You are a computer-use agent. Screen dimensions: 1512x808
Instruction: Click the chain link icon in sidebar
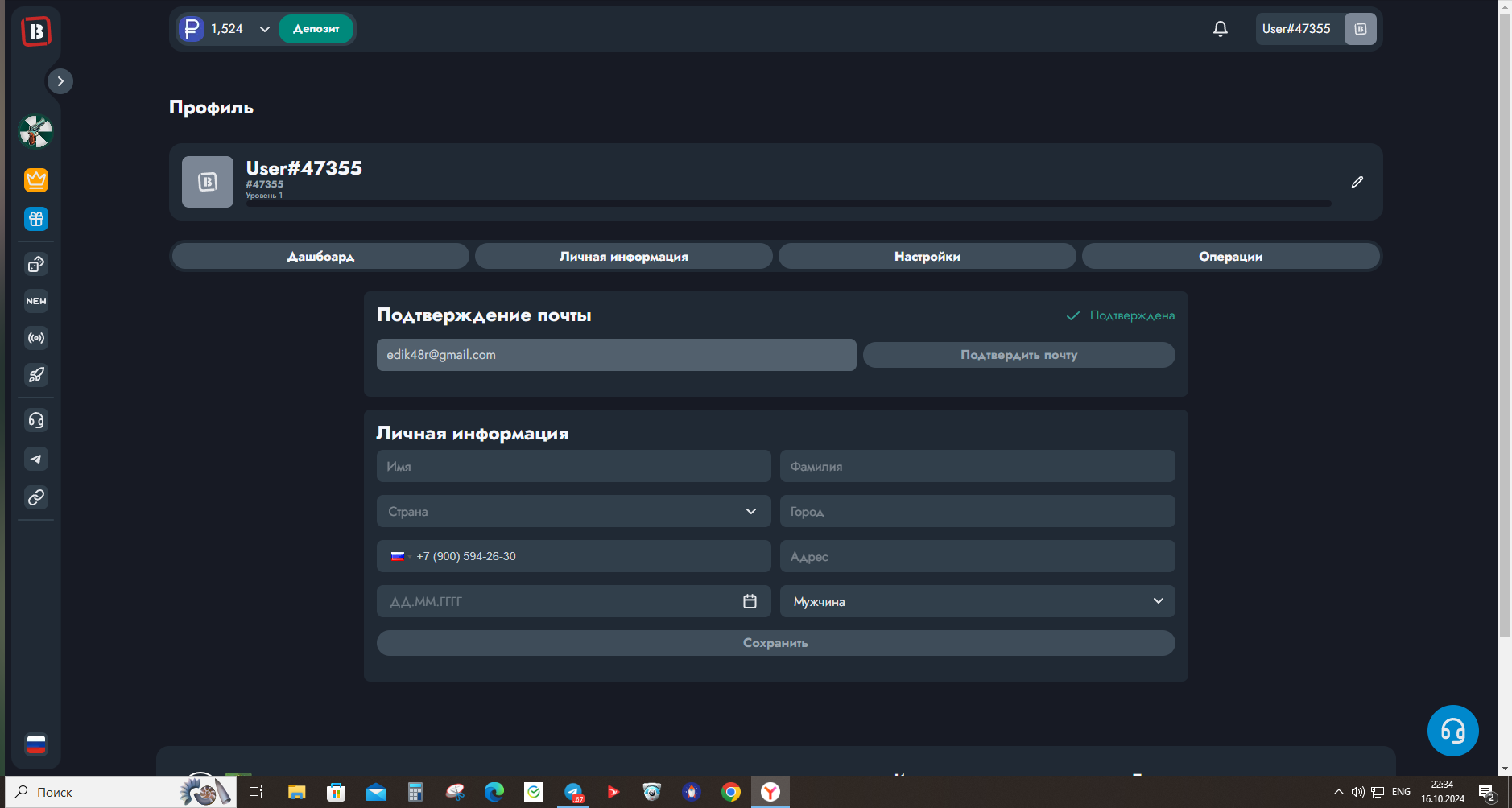point(36,497)
